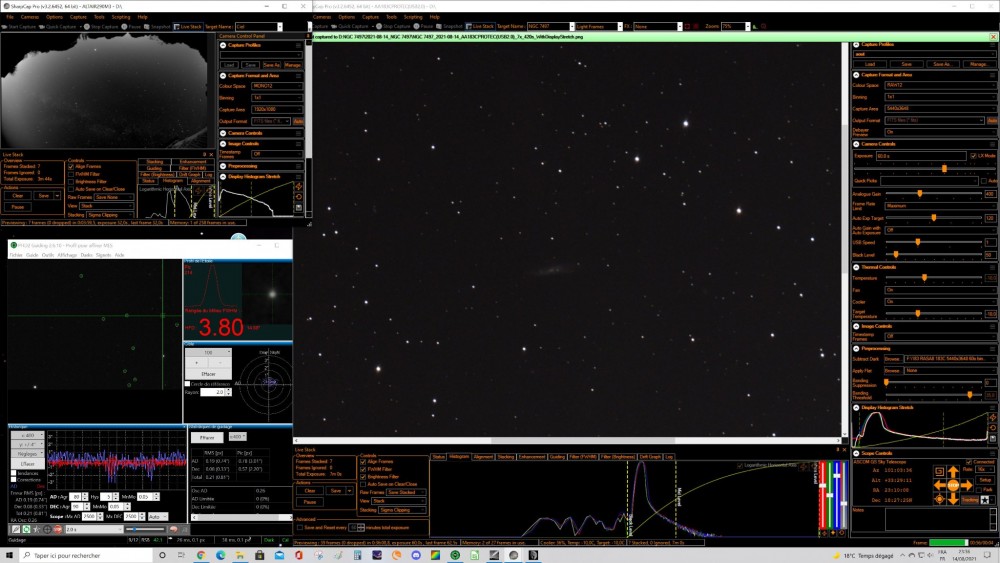
Task: Click the left arrow in Scope Controls
Action: (939, 485)
